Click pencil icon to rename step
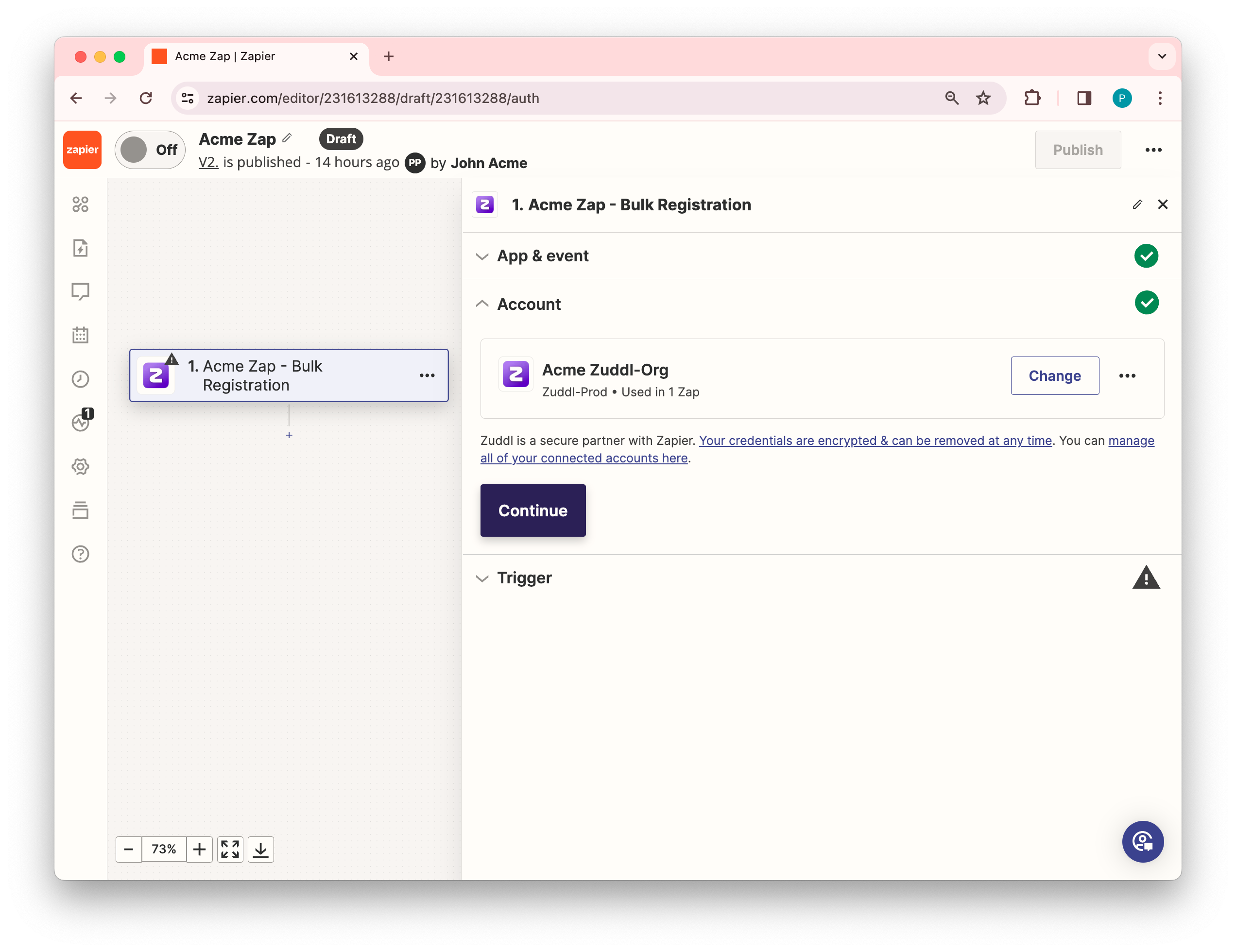 (1137, 205)
